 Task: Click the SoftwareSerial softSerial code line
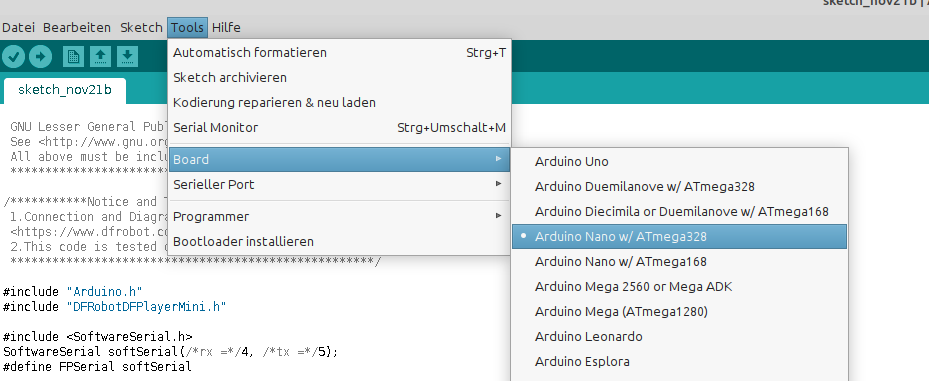click(171, 352)
